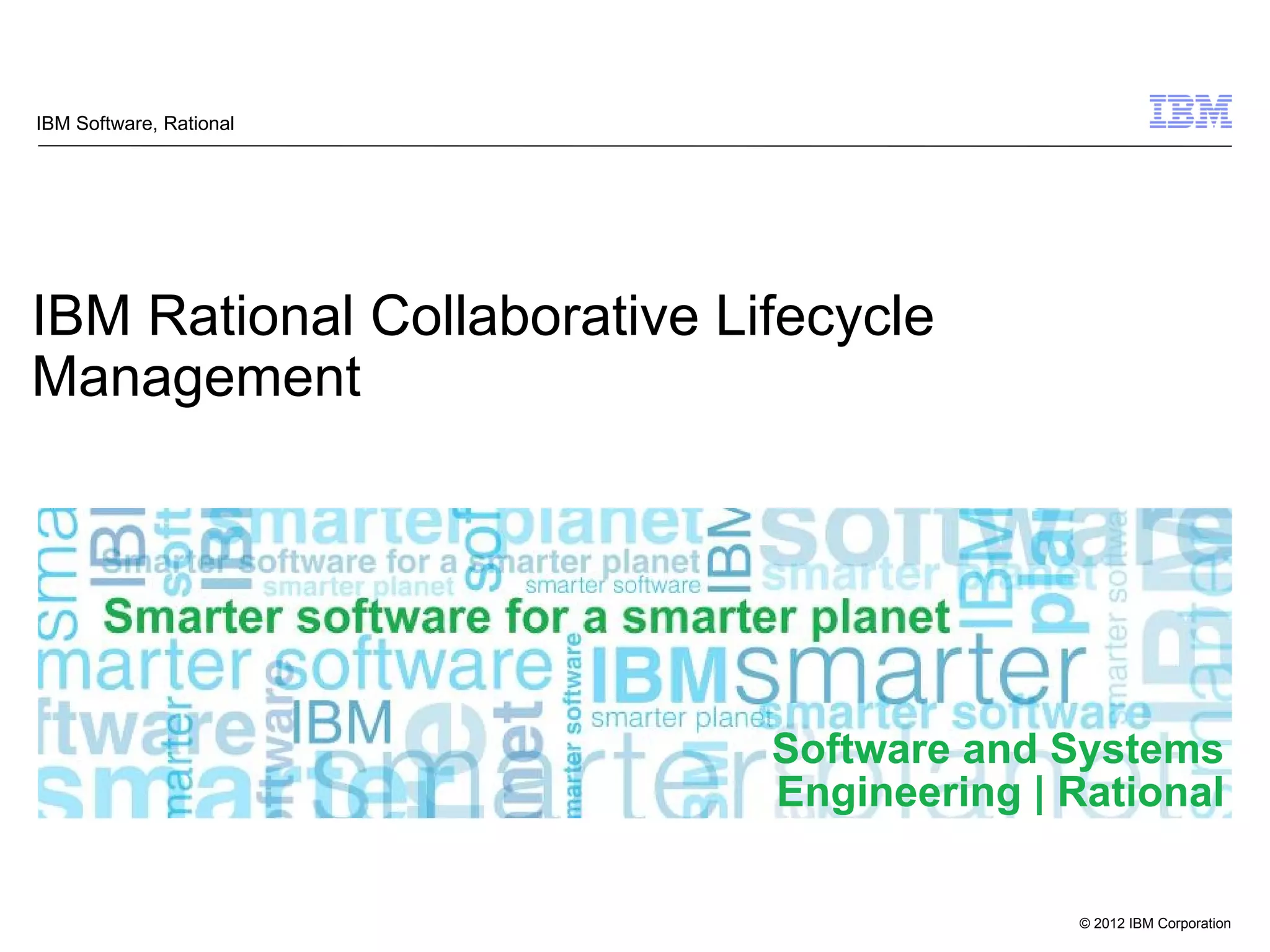Click 'Software and Systems' green text
Viewport: 1270px width, 952px height.
[x=997, y=749]
